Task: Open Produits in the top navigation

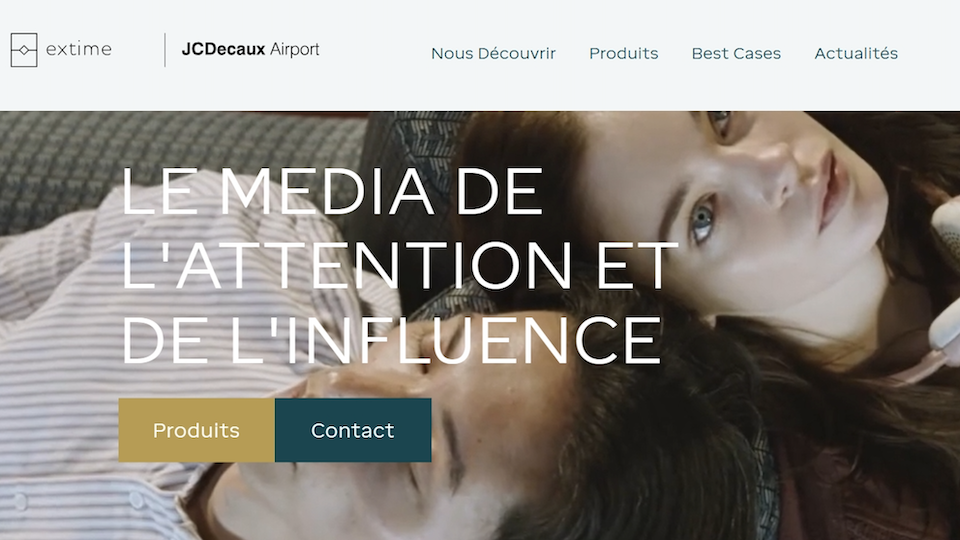Action: (624, 53)
